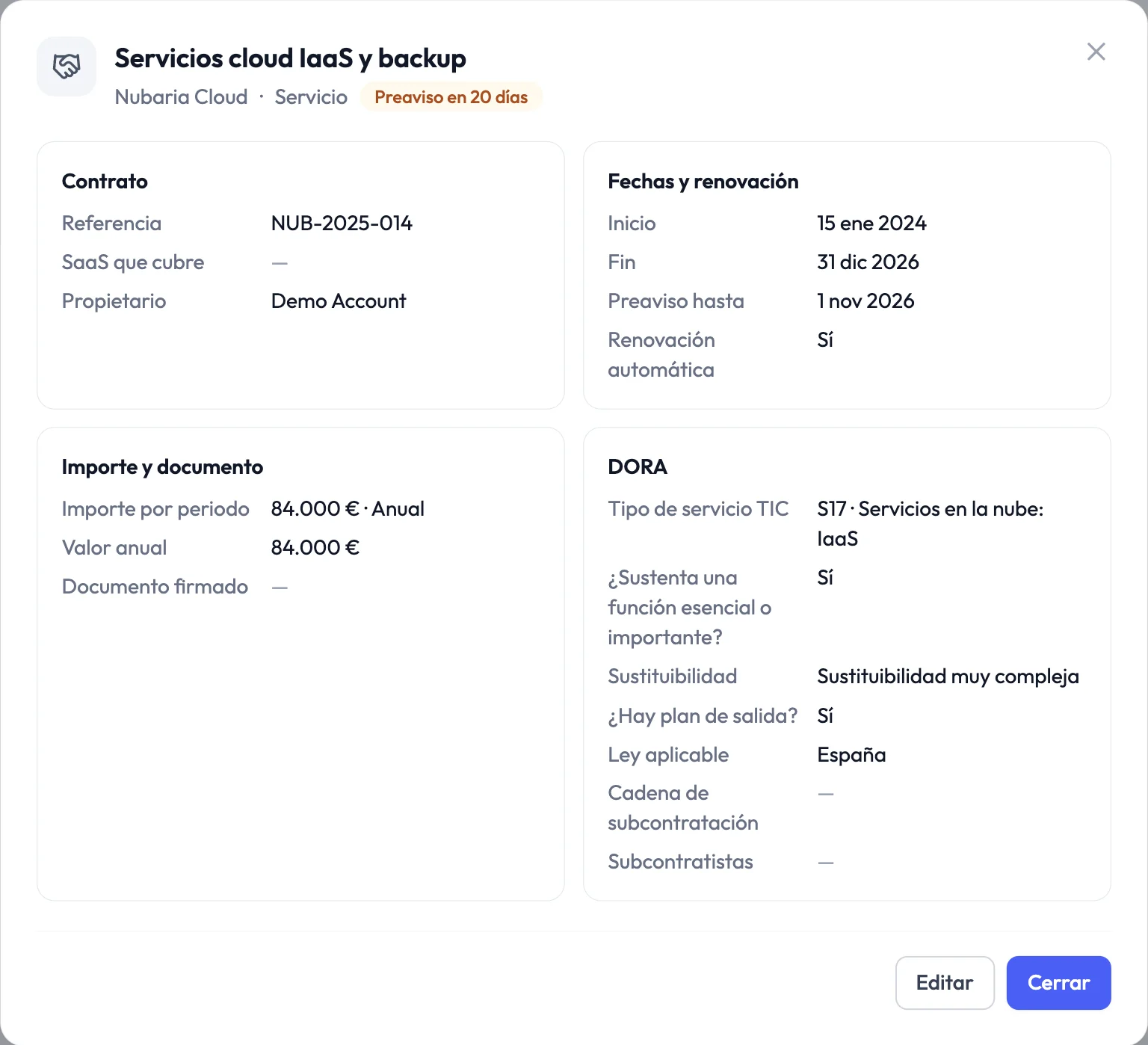1148x1045 pixels.
Task: Click the 'Importe por periodo' field label
Action: coord(155,509)
